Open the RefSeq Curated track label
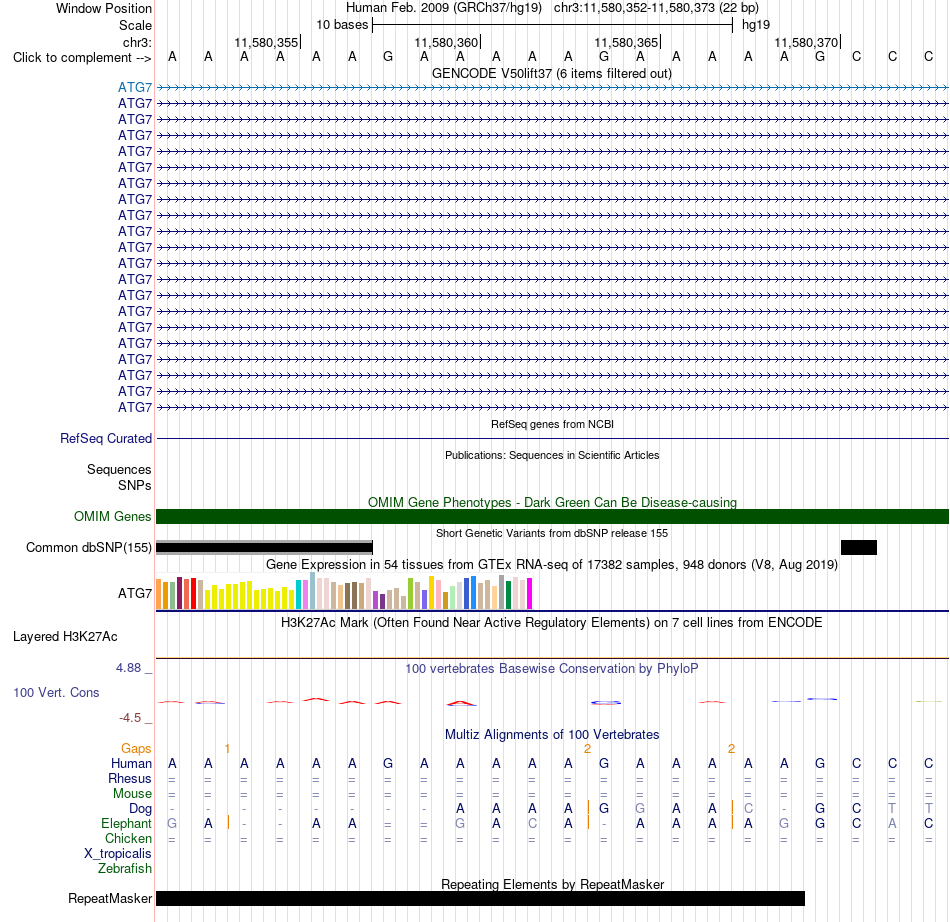Viewport: 950px width, 922px height. [x=106, y=438]
